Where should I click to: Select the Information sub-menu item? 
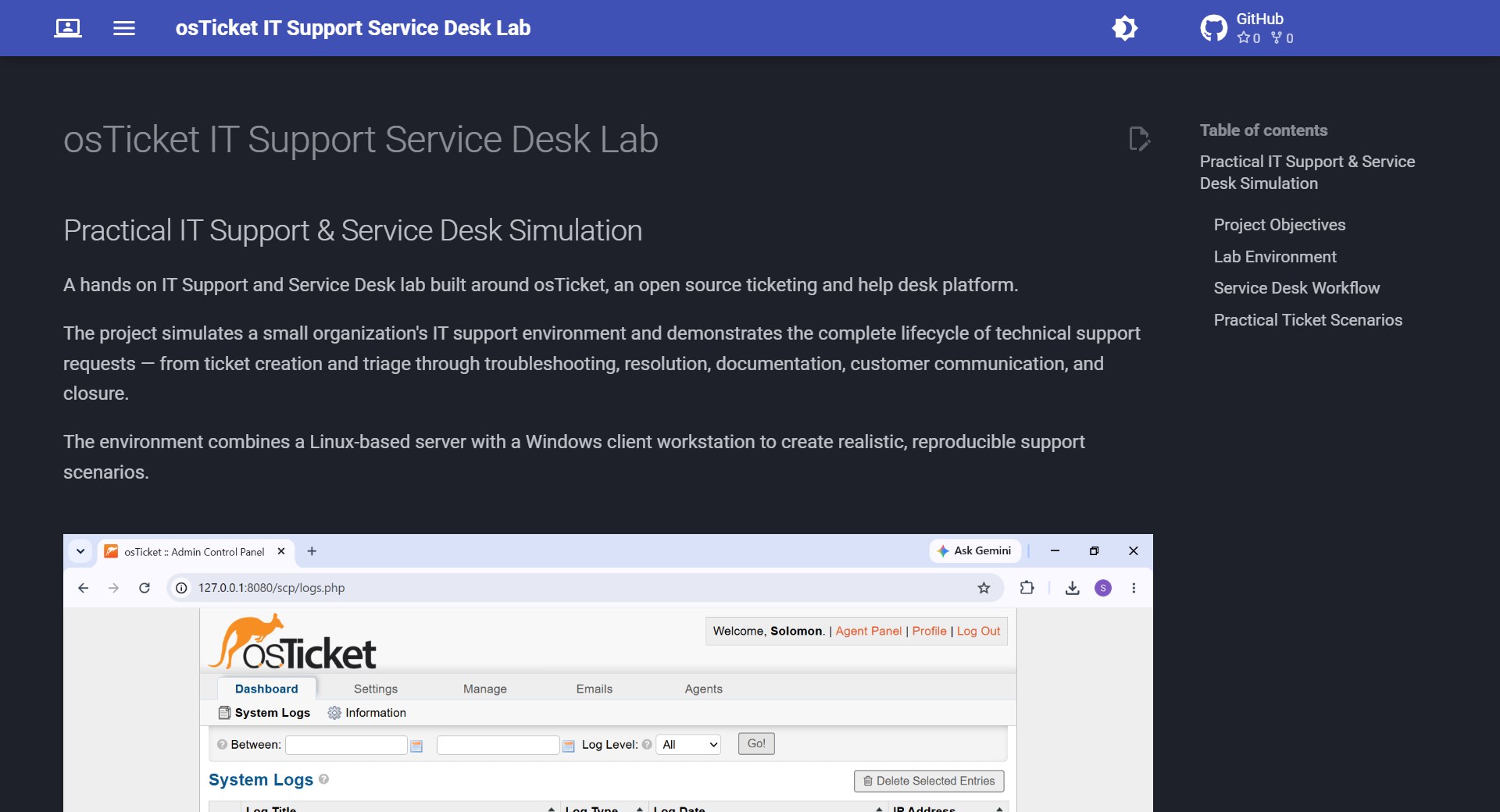coord(367,713)
